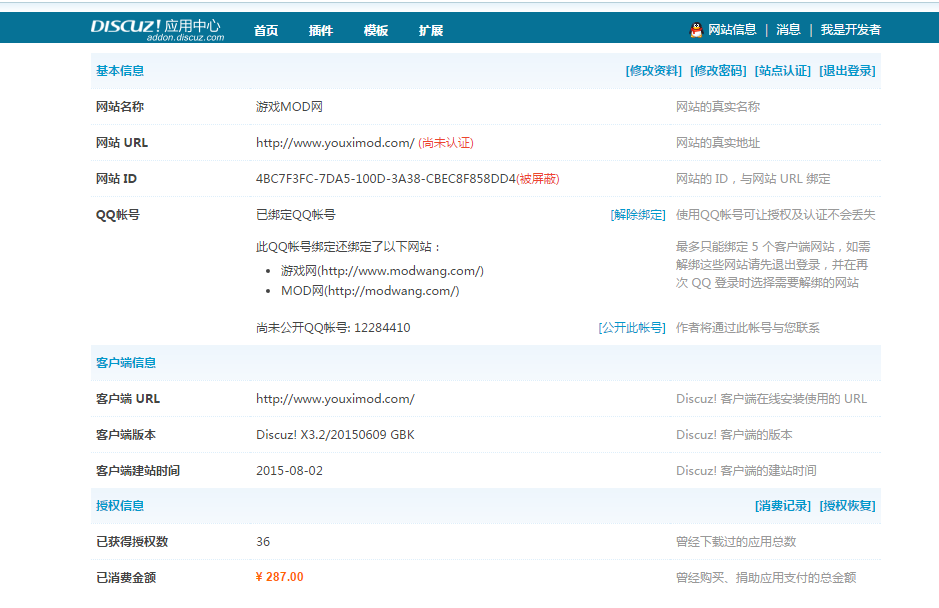Click the 已获得授权数 row label
Image resolution: width=939 pixels, height=608 pixels.
pyautogui.click(x=132, y=542)
